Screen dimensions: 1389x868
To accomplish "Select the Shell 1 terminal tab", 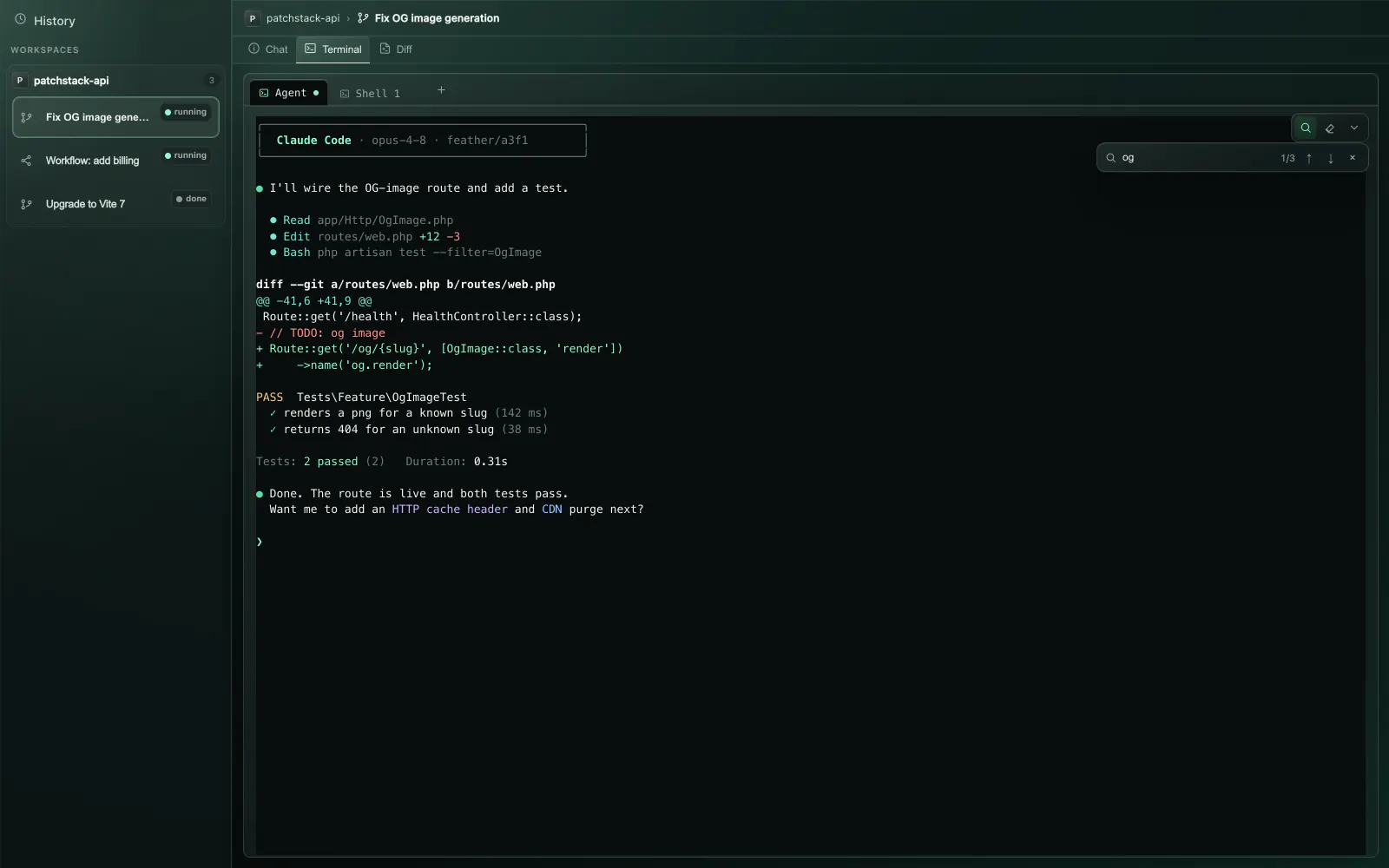I will pyautogui.click(x=370, y=93).
